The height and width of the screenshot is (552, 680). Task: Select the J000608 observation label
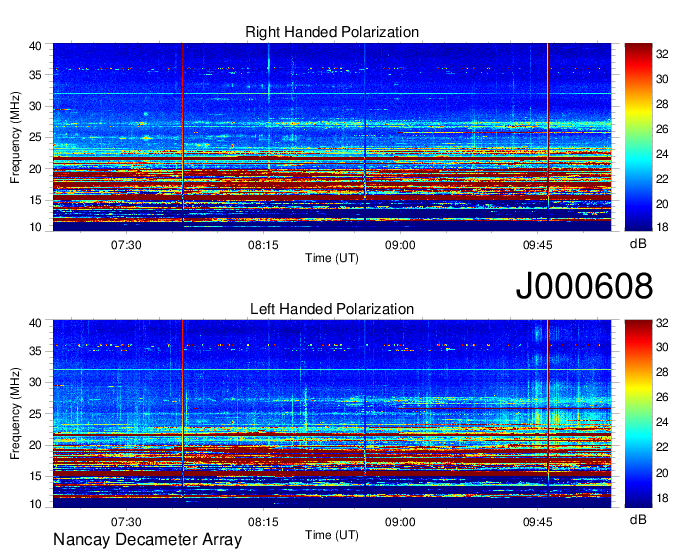[x=584, y=286]
